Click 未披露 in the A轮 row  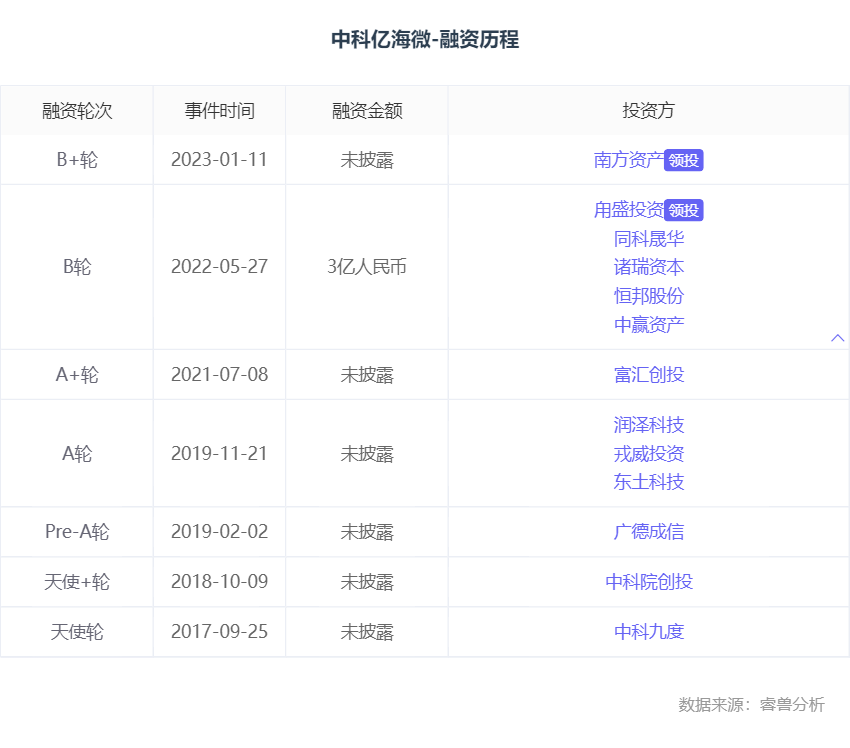tap(367, 454)
